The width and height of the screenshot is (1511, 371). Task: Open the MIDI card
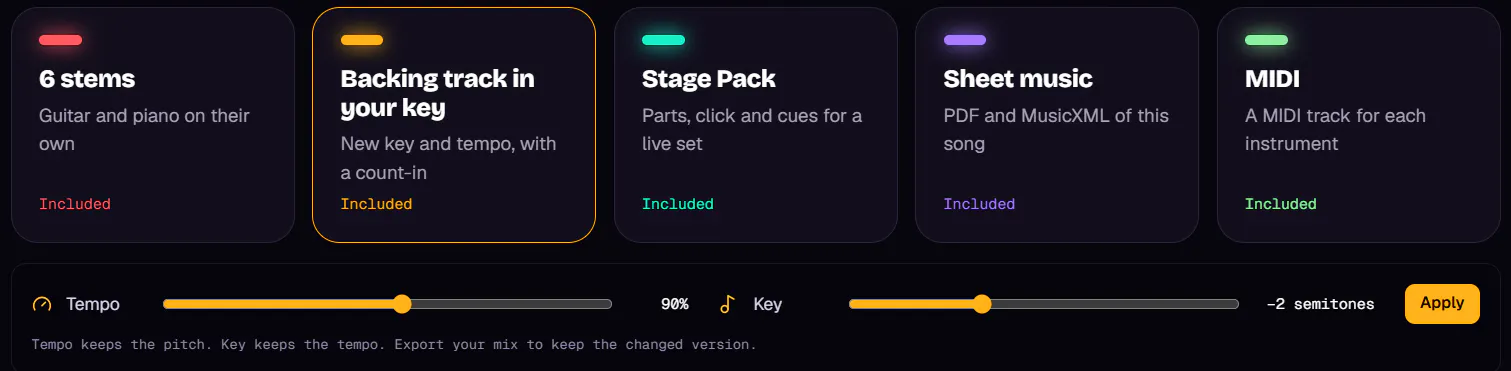pos(1358,125)
